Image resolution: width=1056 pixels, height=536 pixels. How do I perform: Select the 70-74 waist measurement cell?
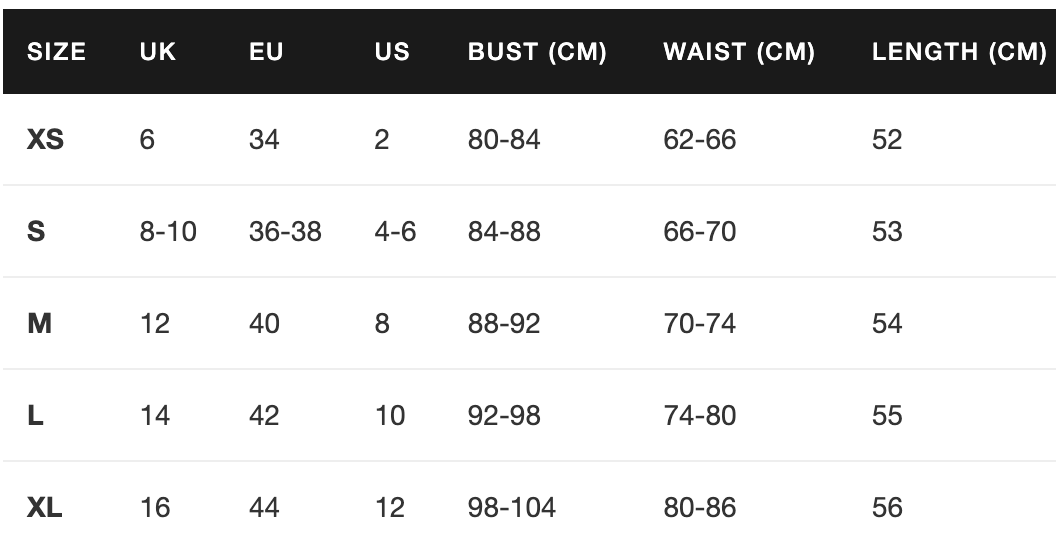[699, 324]
